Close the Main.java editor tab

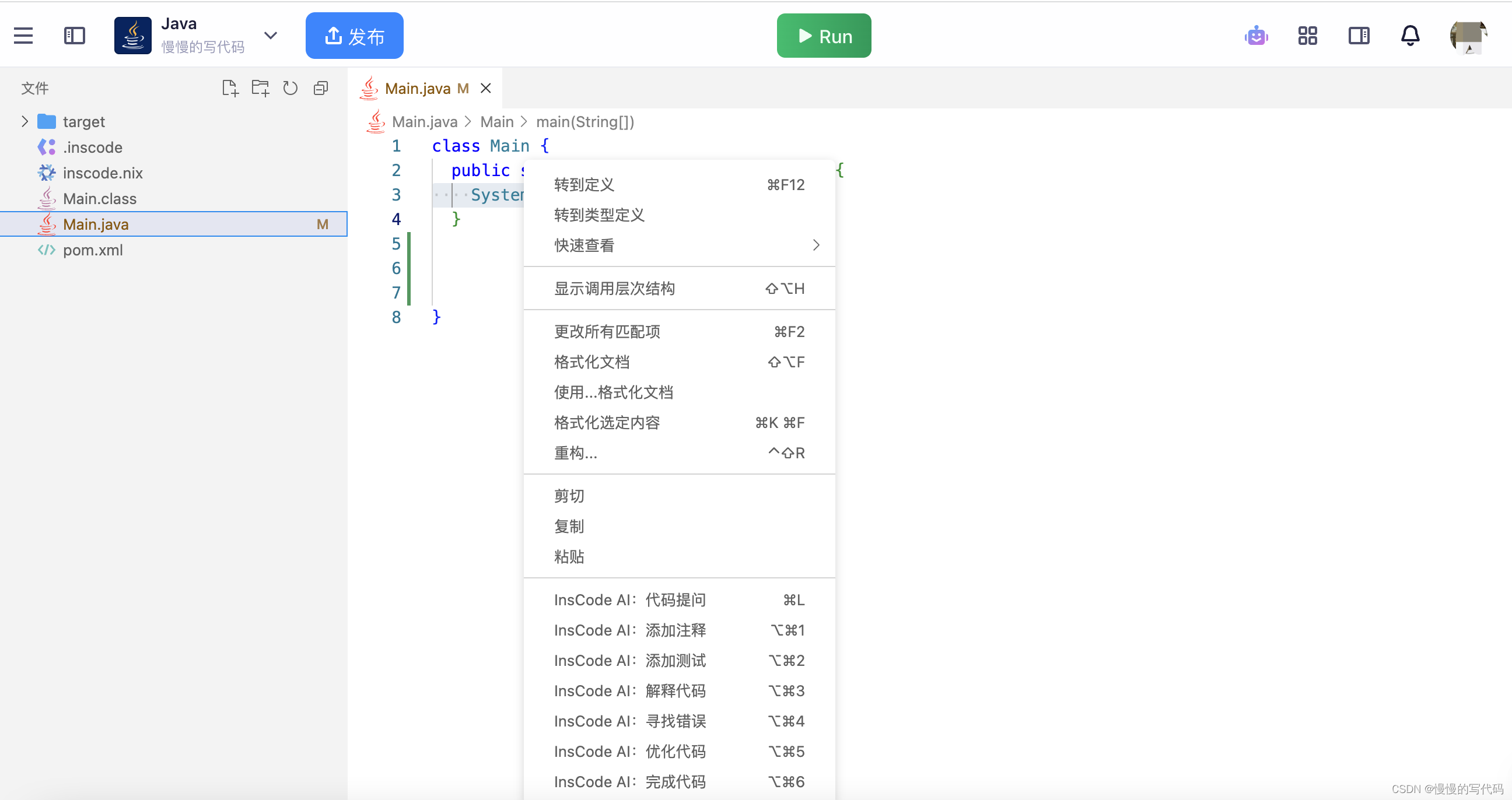pos(485,88)
